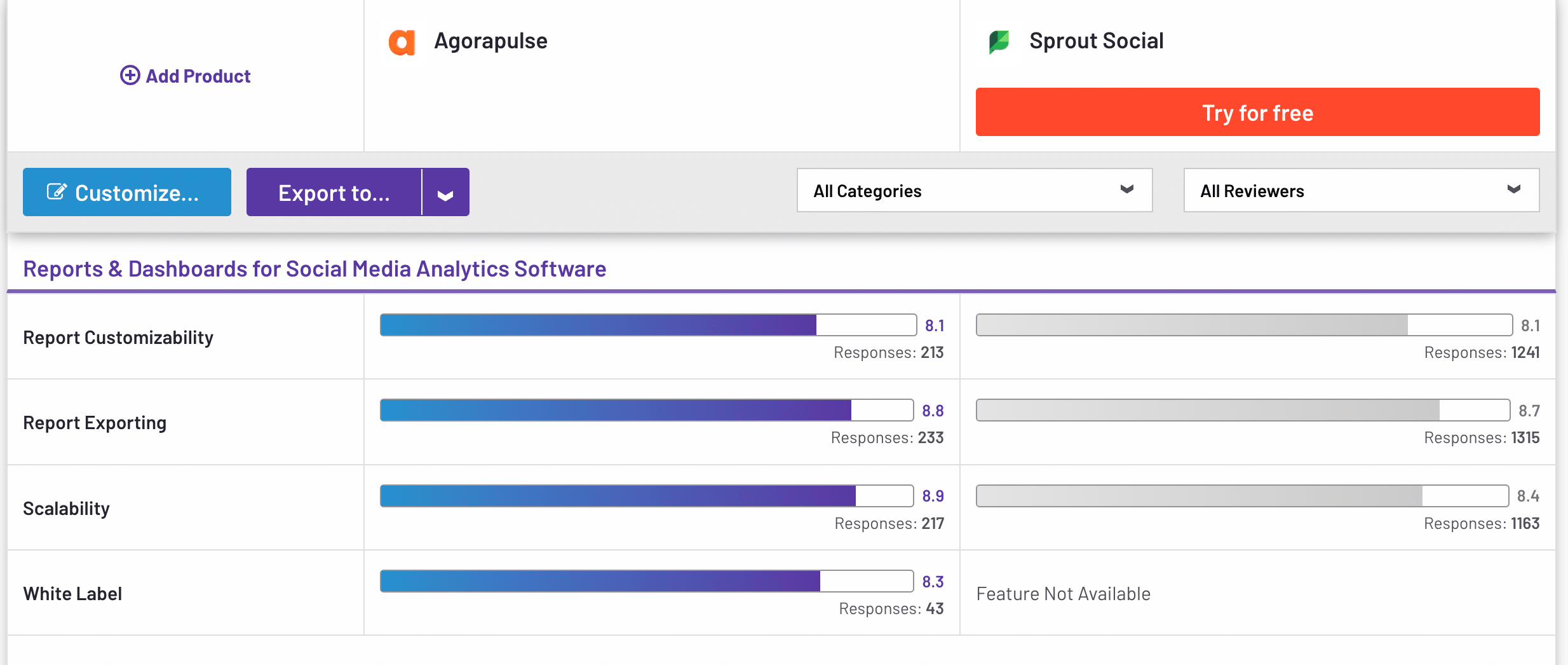Click Agorapulse 8.8 Report Exporting score
Screen dimensions: 1568x665
[x=933, y=411]
